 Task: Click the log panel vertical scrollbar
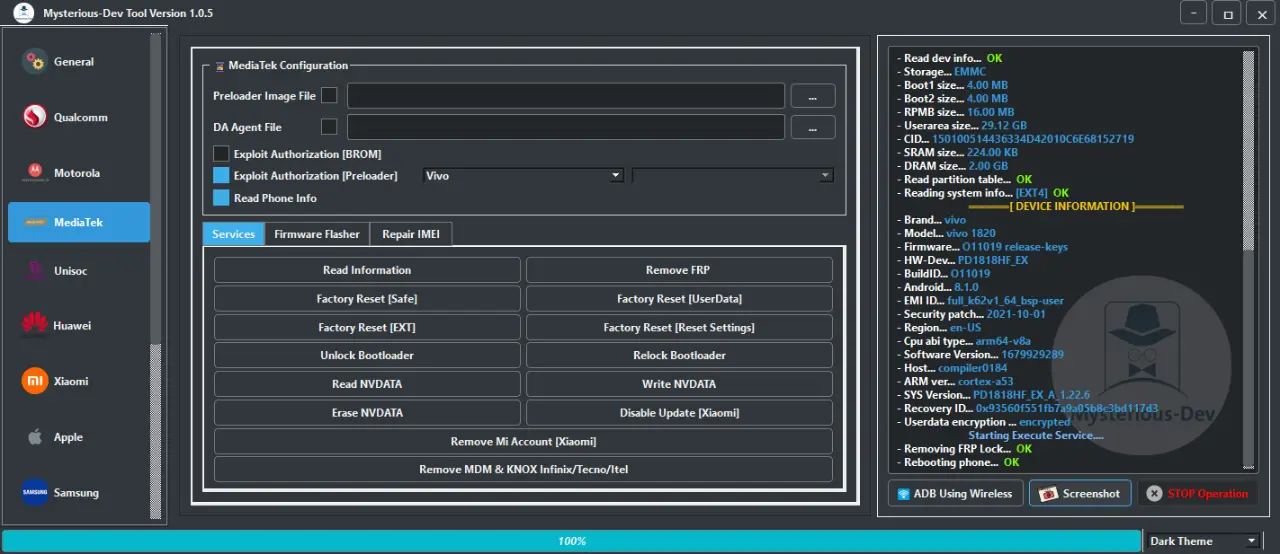click(x=1248, y=260)
